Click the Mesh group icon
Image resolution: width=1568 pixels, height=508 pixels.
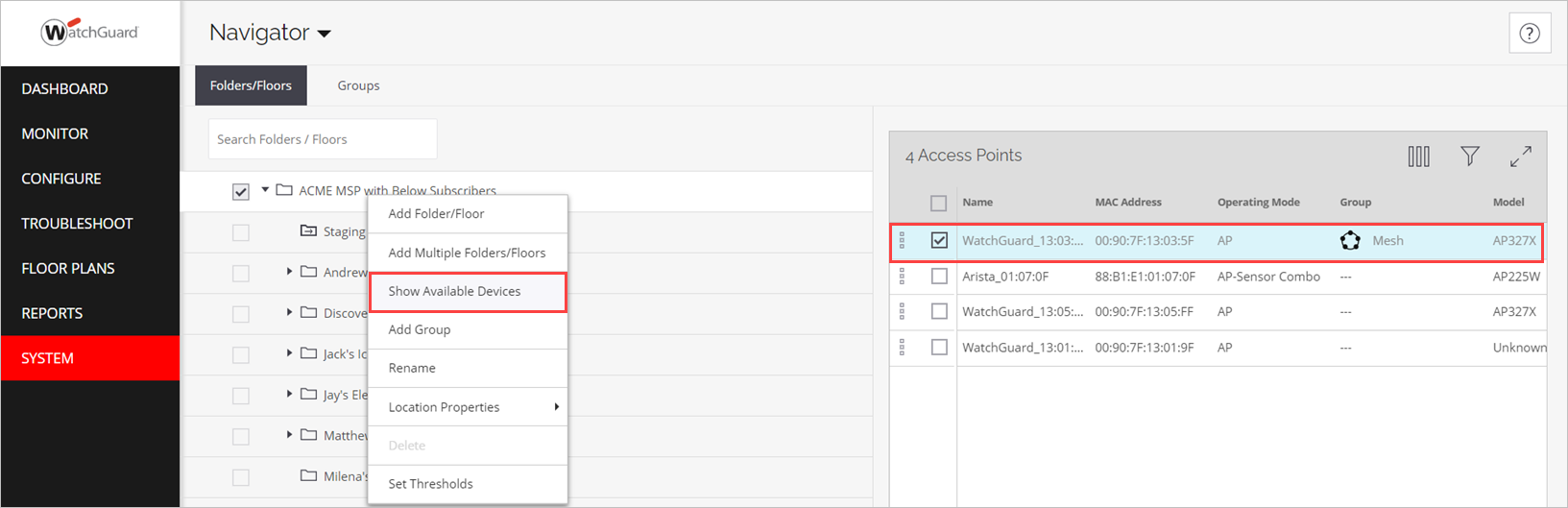point(1350,241)
